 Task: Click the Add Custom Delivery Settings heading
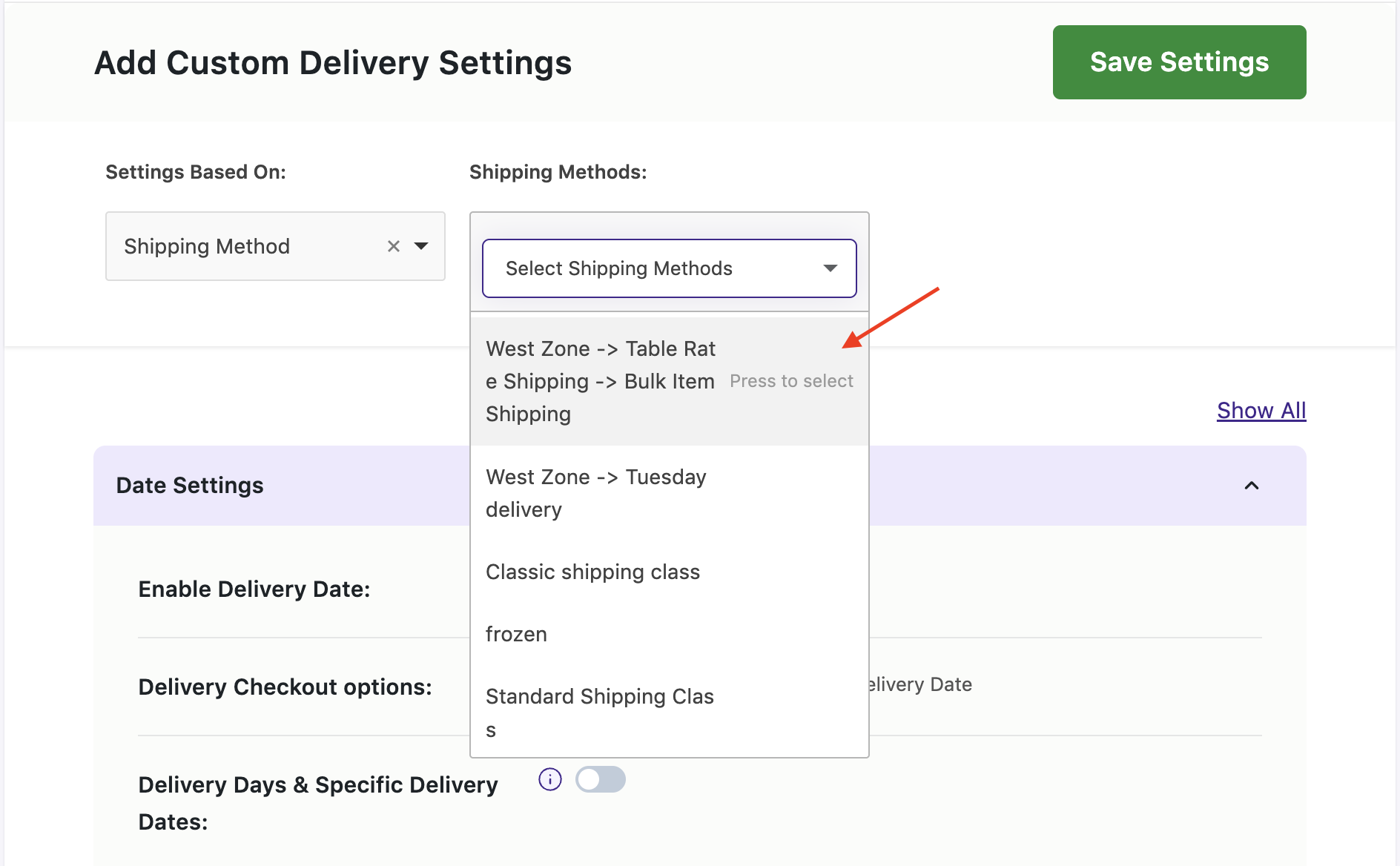coord(333,63)
